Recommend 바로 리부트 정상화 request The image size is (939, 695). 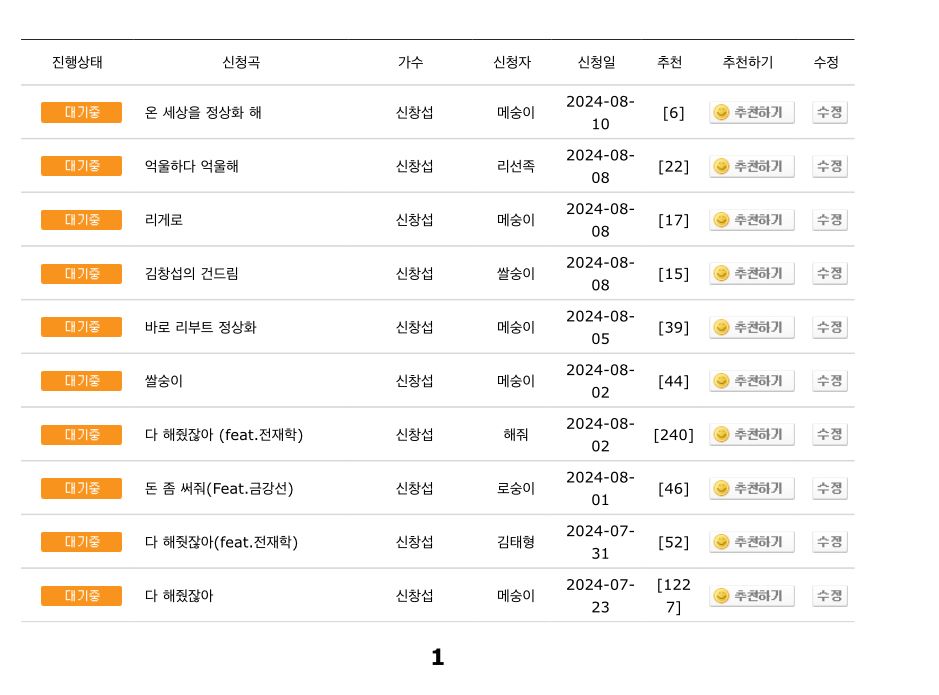click(x=752, y=327)
